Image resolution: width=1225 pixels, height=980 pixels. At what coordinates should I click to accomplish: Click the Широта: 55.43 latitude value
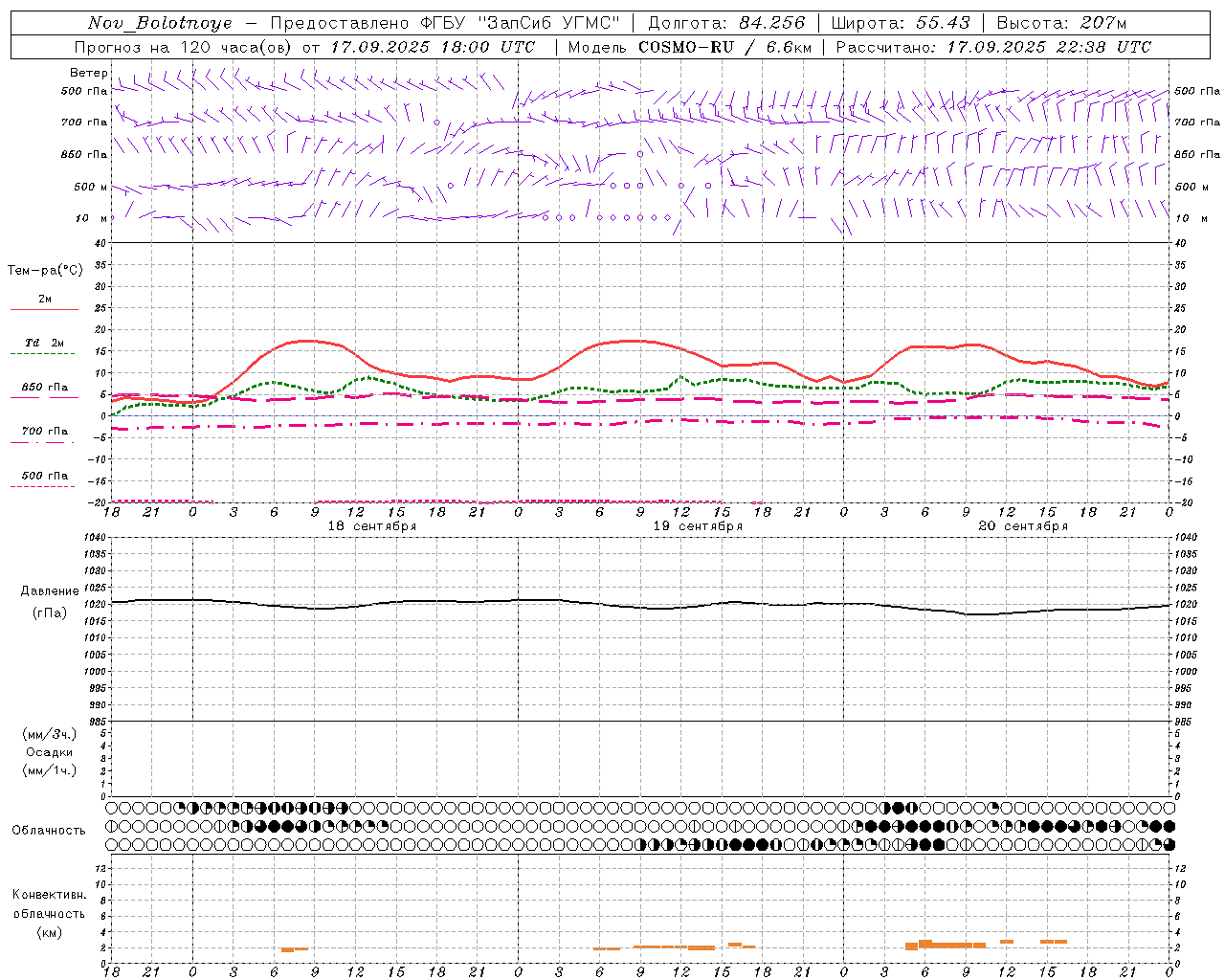(901, 23)
